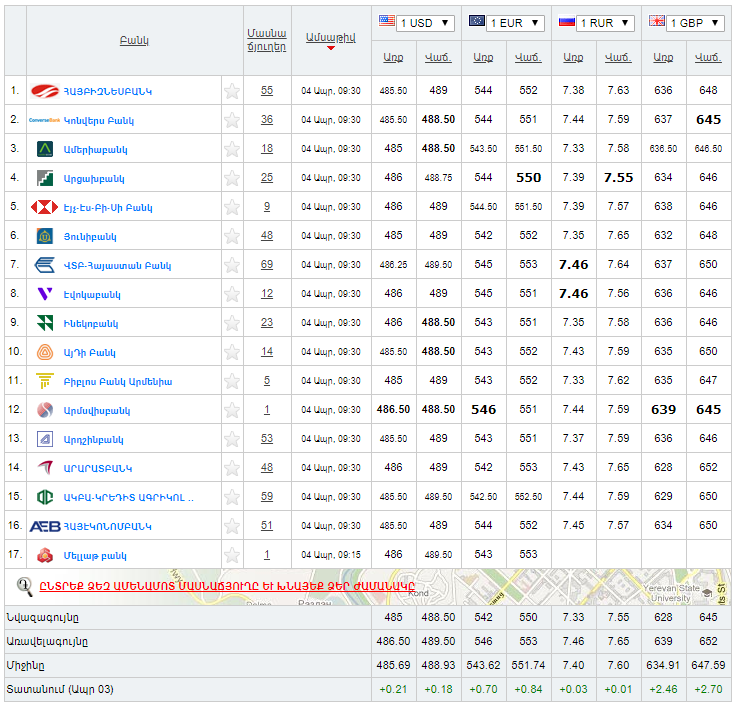The width and height of the screenshot is (737, 708).
Task: Toggle favorite star for HSBC row
Action: tap(232, 207)
